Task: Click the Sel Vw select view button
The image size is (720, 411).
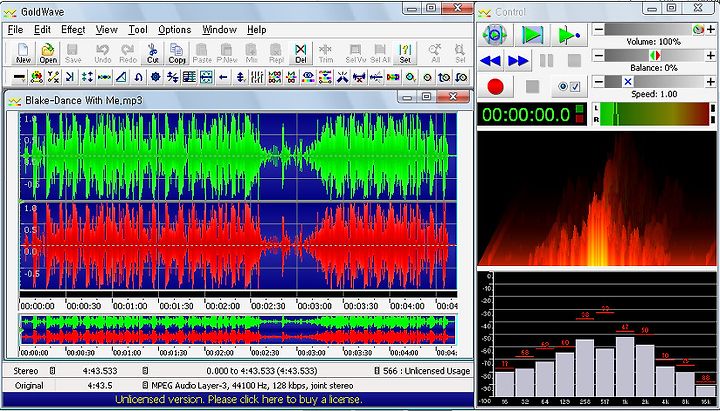Action: click(x=355, y=54)
